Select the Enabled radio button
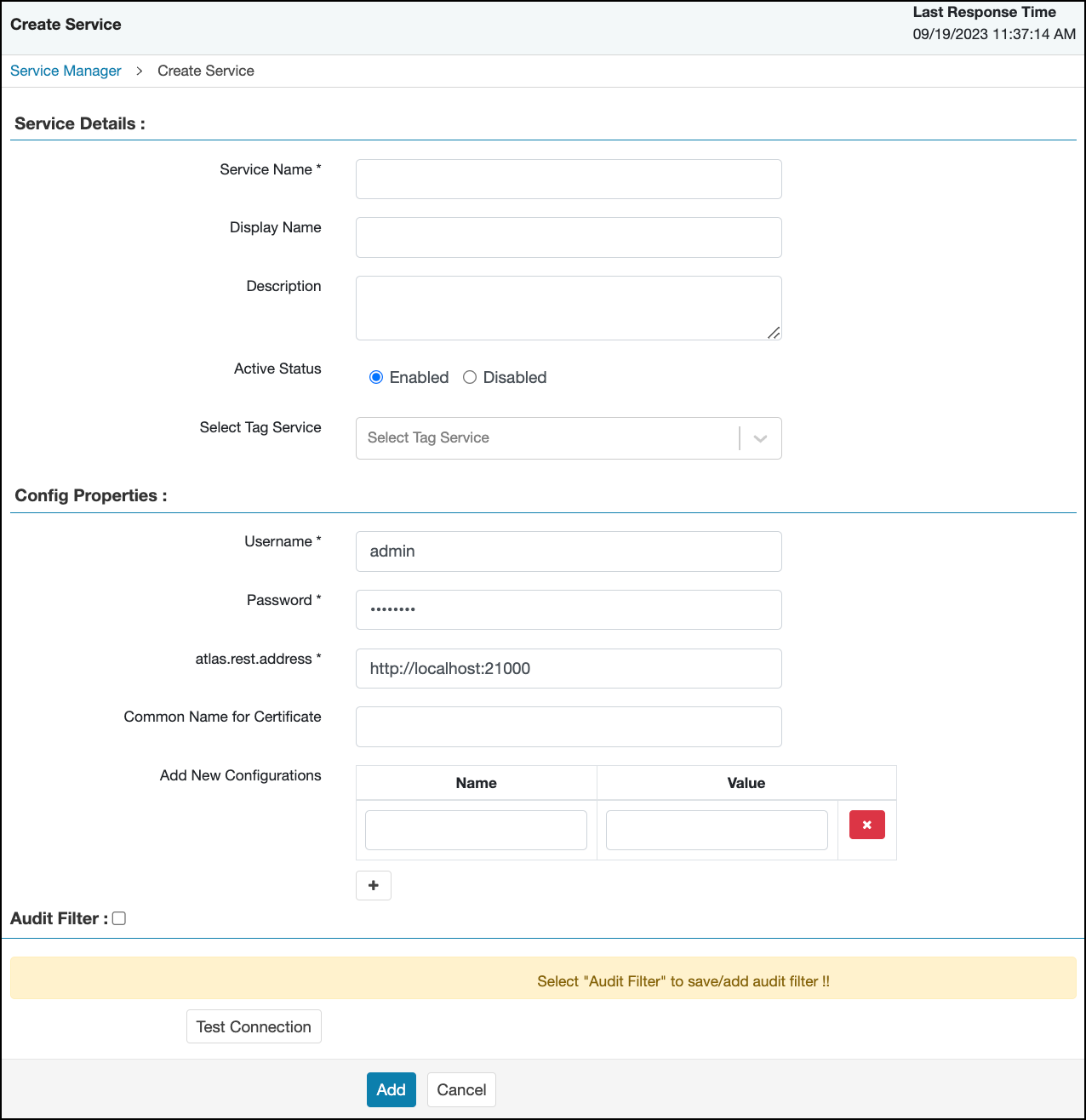The height and width of the screenshot is (1120, 1086). click(376, 377)
